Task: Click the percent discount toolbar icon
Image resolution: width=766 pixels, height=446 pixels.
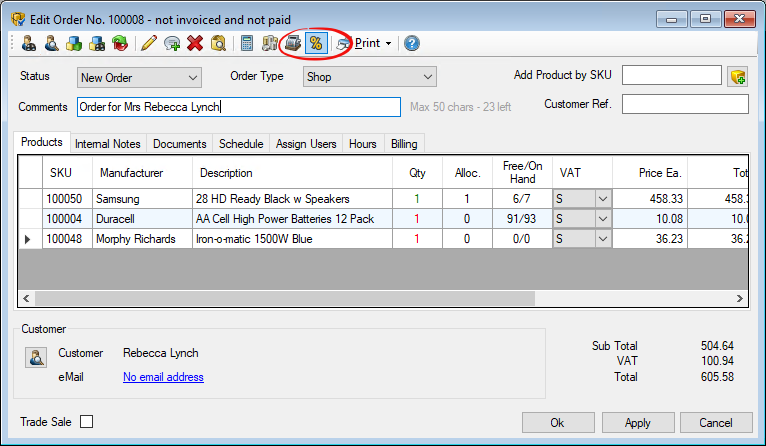Action: [x=316, y=43]
